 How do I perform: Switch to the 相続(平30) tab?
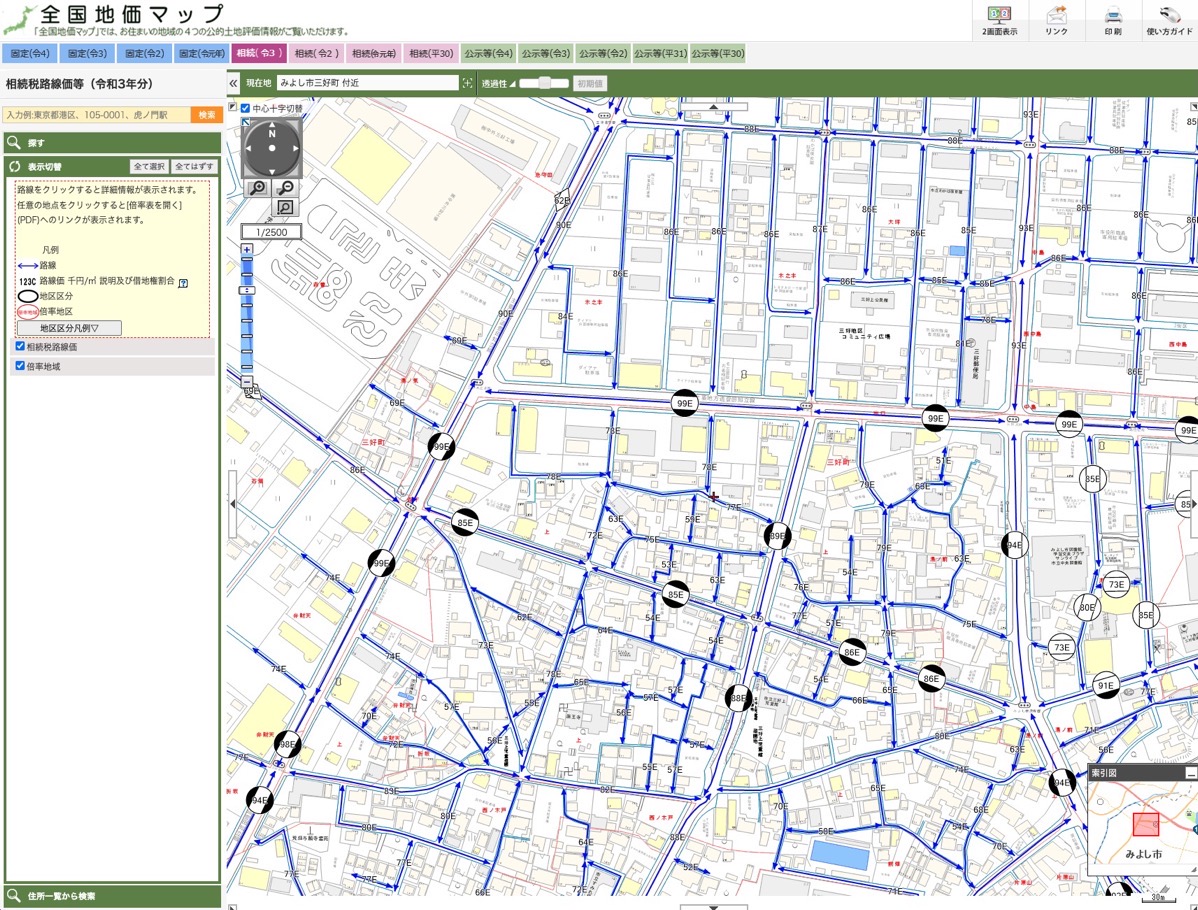(431, 53)
